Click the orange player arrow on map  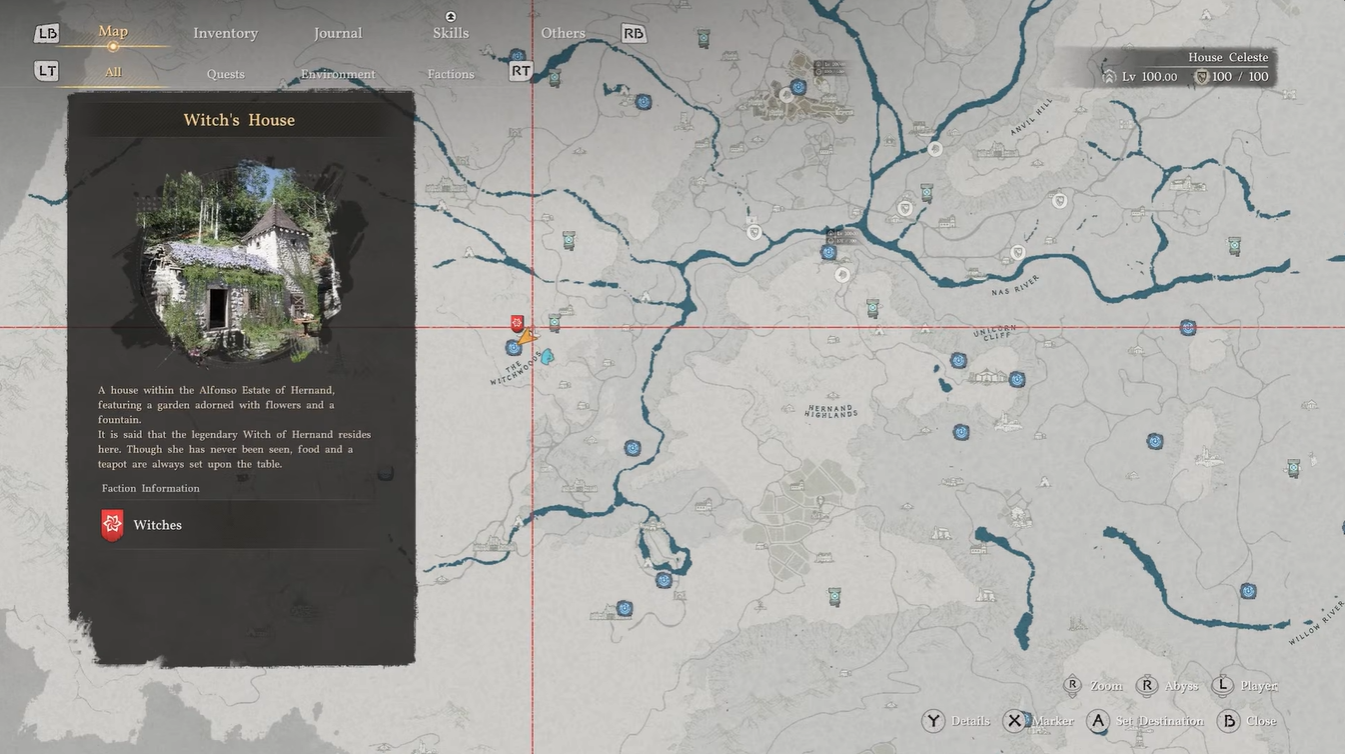(x=527, y=338)
